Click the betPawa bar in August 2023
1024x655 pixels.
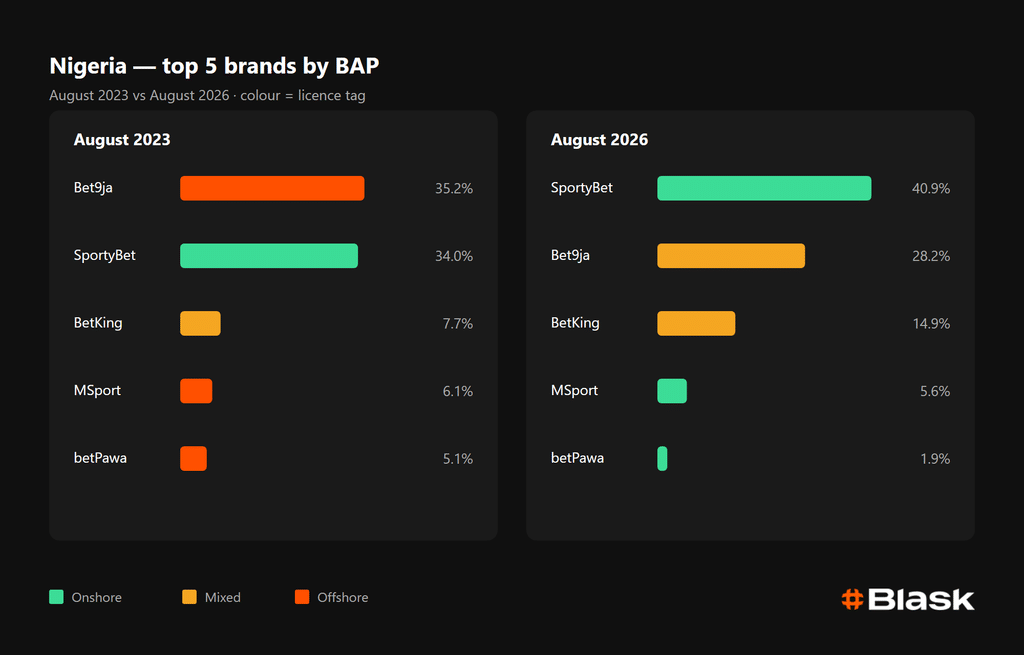coord(193,458)
